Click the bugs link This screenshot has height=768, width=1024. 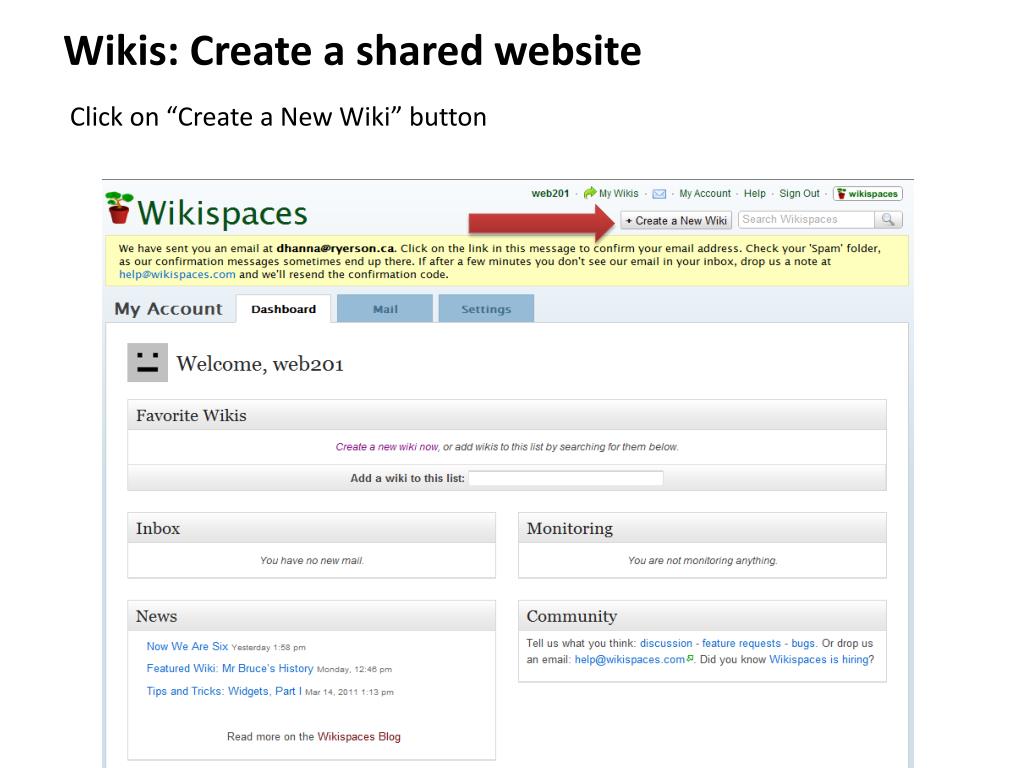click(x=803, y=643)
